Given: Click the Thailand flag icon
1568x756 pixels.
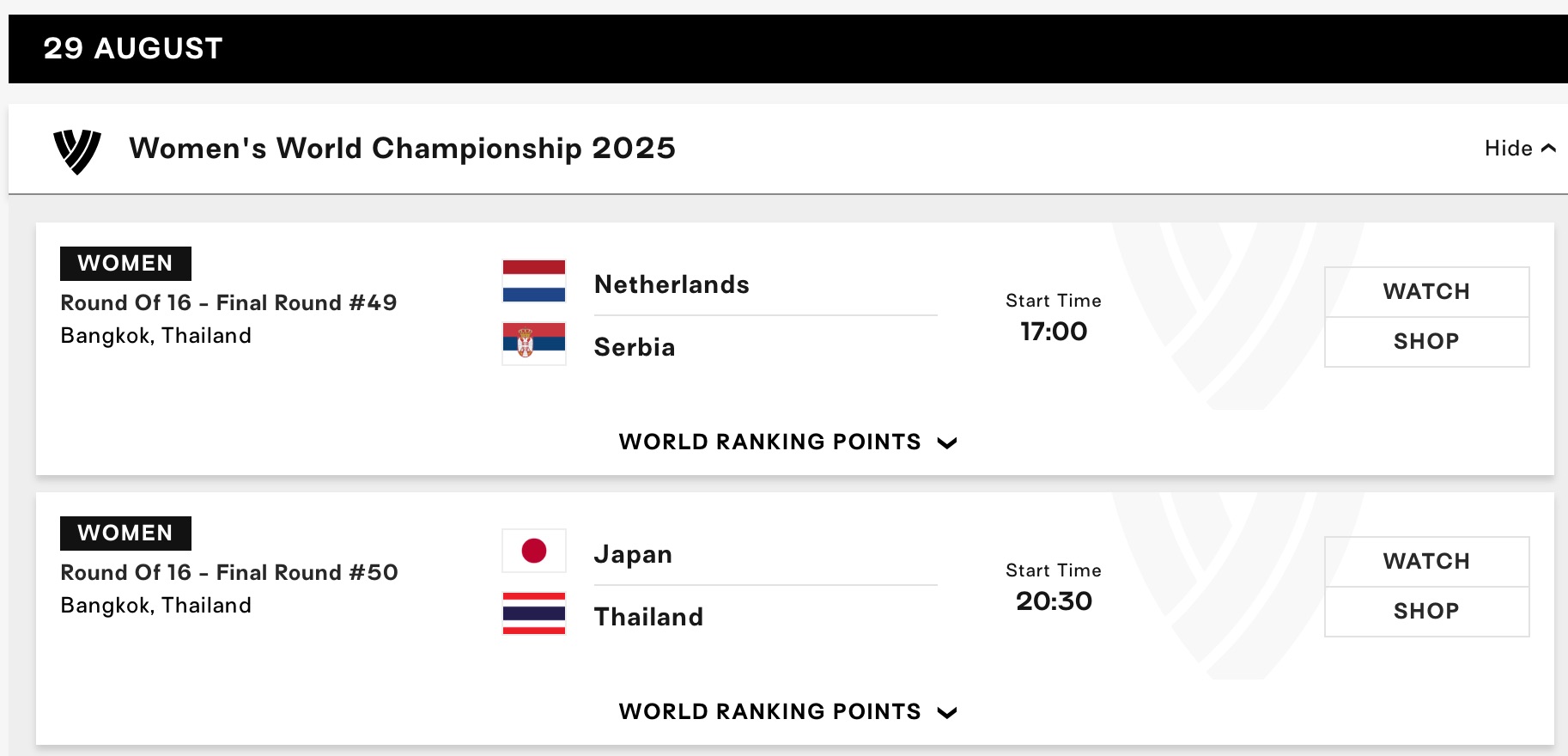Looking at the screenshot, I should (x=534, y=613).
